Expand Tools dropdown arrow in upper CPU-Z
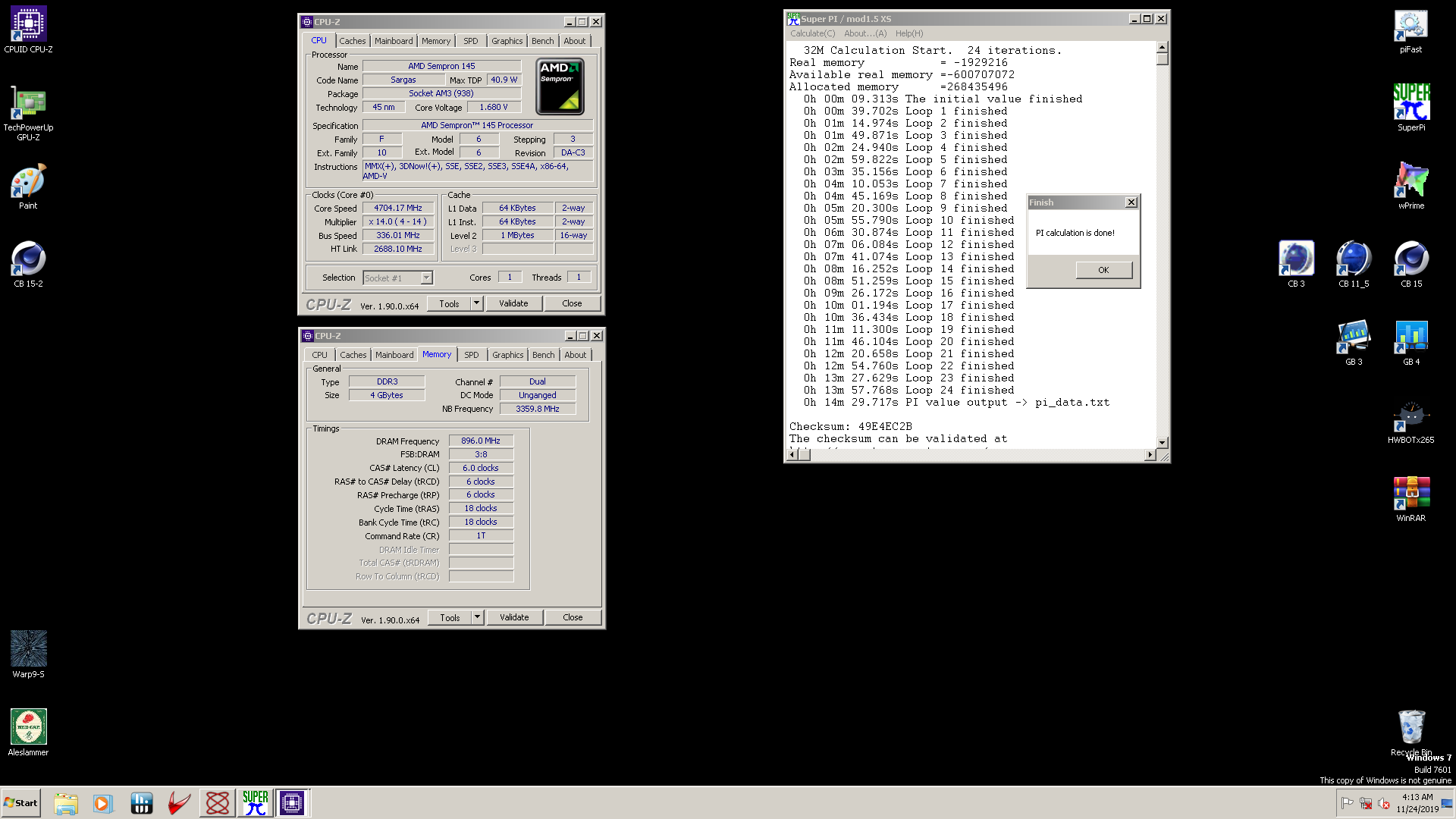This screenshot has height=819, width=1456. [476, 303]
